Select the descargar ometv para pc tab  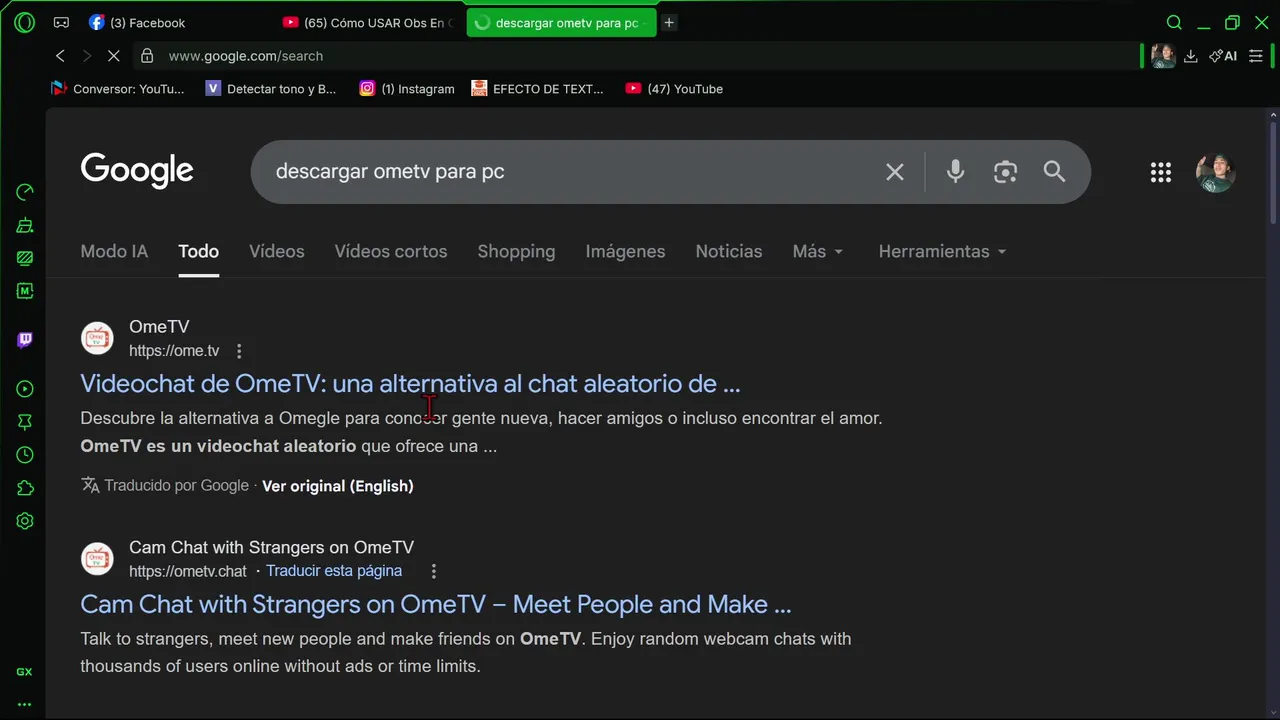pyautogui.click(x=560, y=22)
